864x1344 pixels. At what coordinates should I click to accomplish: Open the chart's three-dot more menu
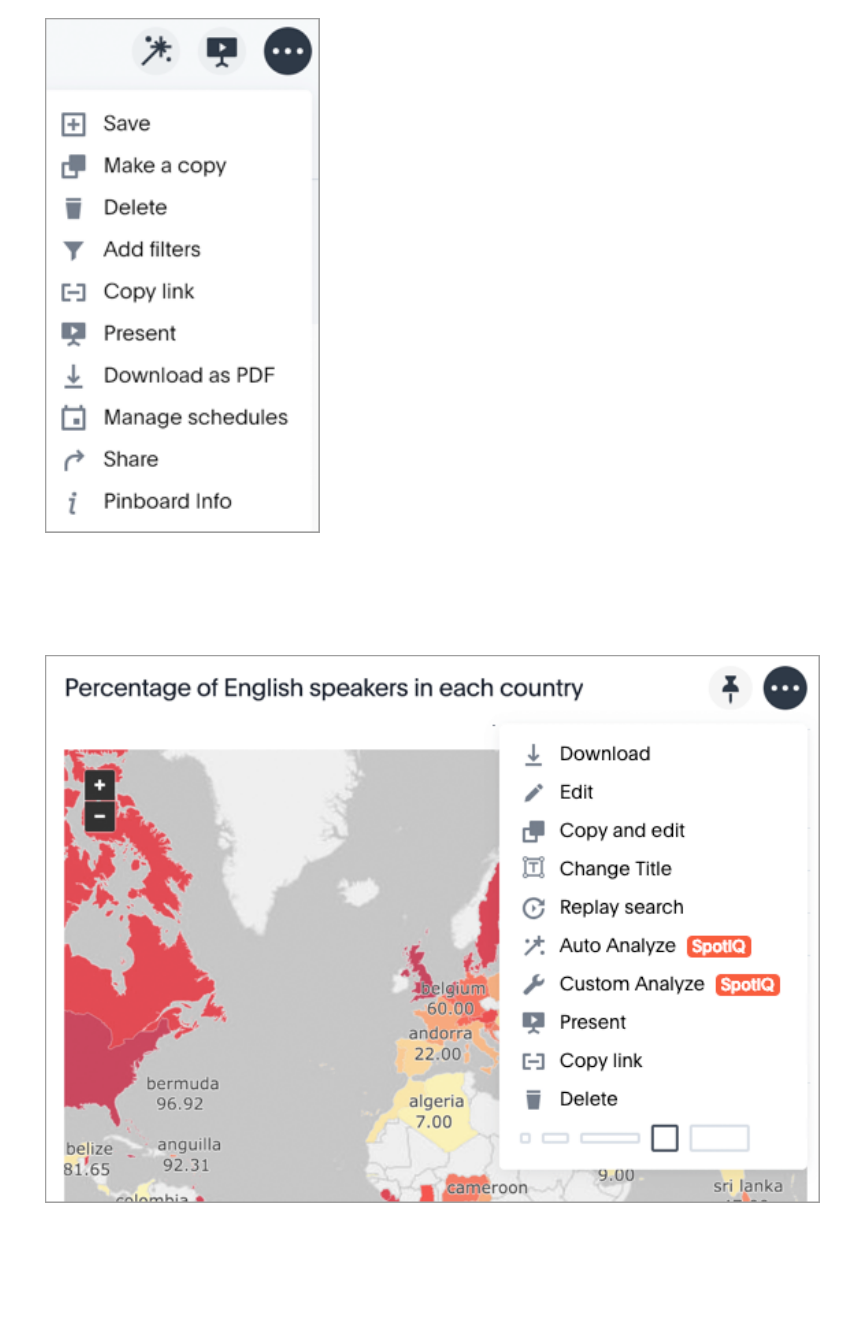tap(786, 688)
